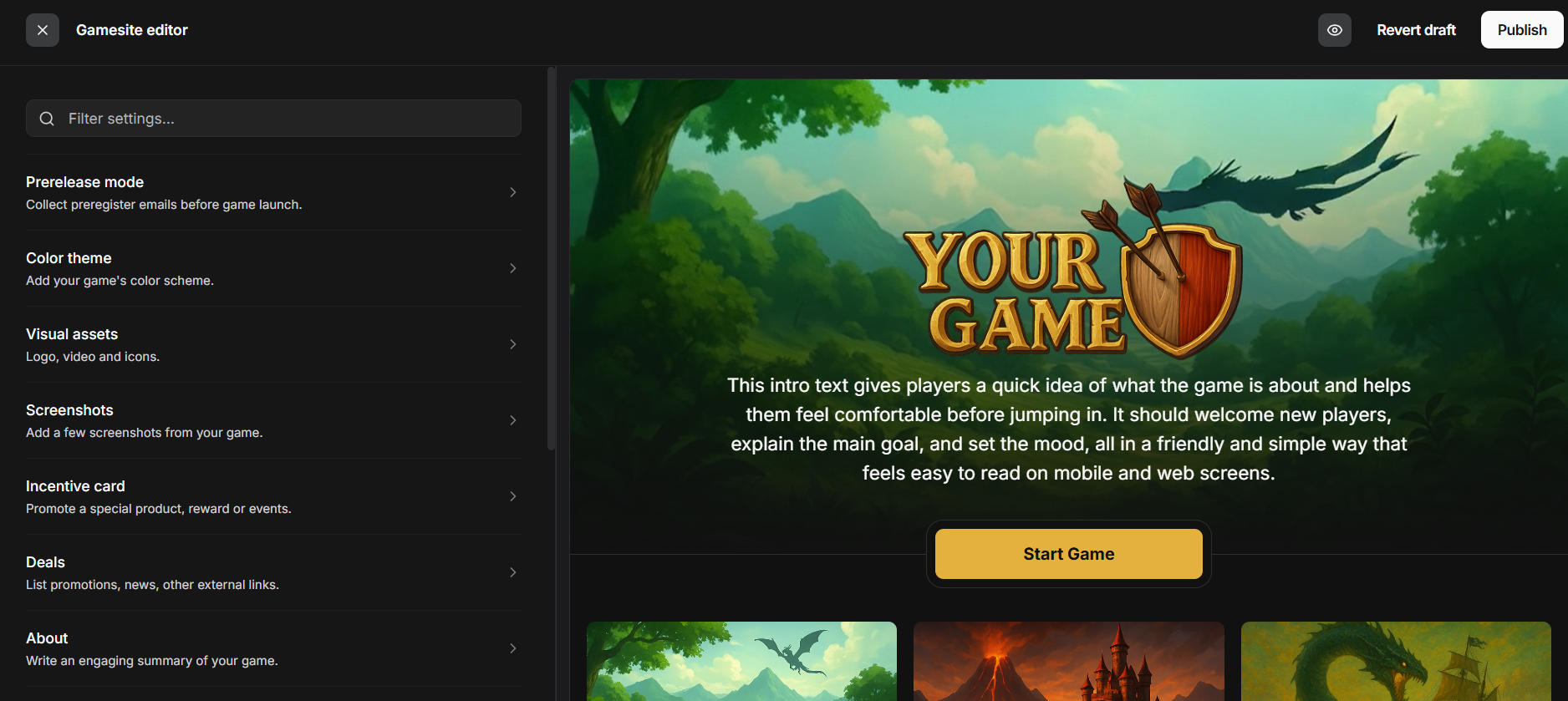Open the About chevron arrow
Screen dimensions: 1568x701
coord(513,648)
